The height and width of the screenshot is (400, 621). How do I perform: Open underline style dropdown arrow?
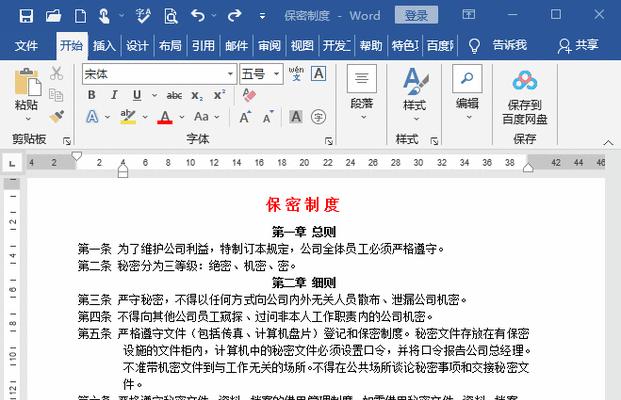click(x=154, y=95)
